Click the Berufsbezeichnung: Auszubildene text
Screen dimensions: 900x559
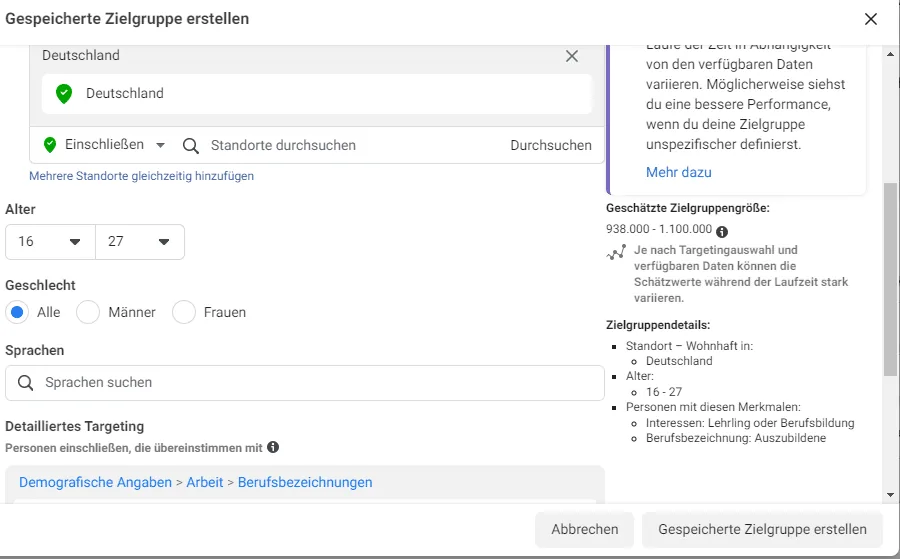pyautogui.click(x=736, y=438)
